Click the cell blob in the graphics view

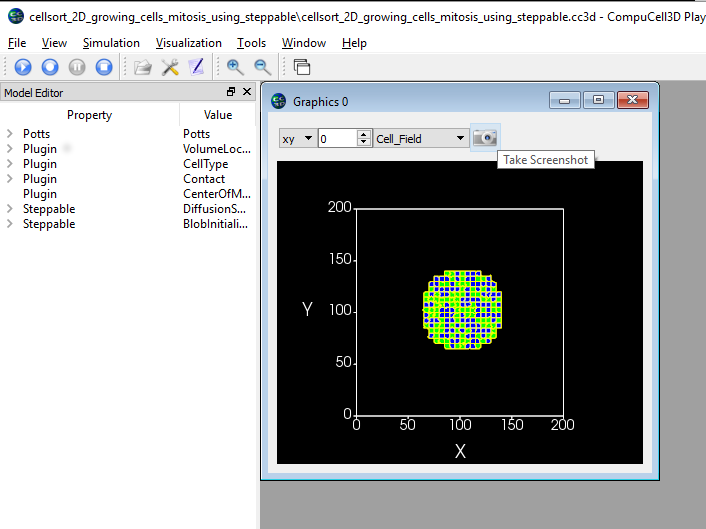coord(462,310)
